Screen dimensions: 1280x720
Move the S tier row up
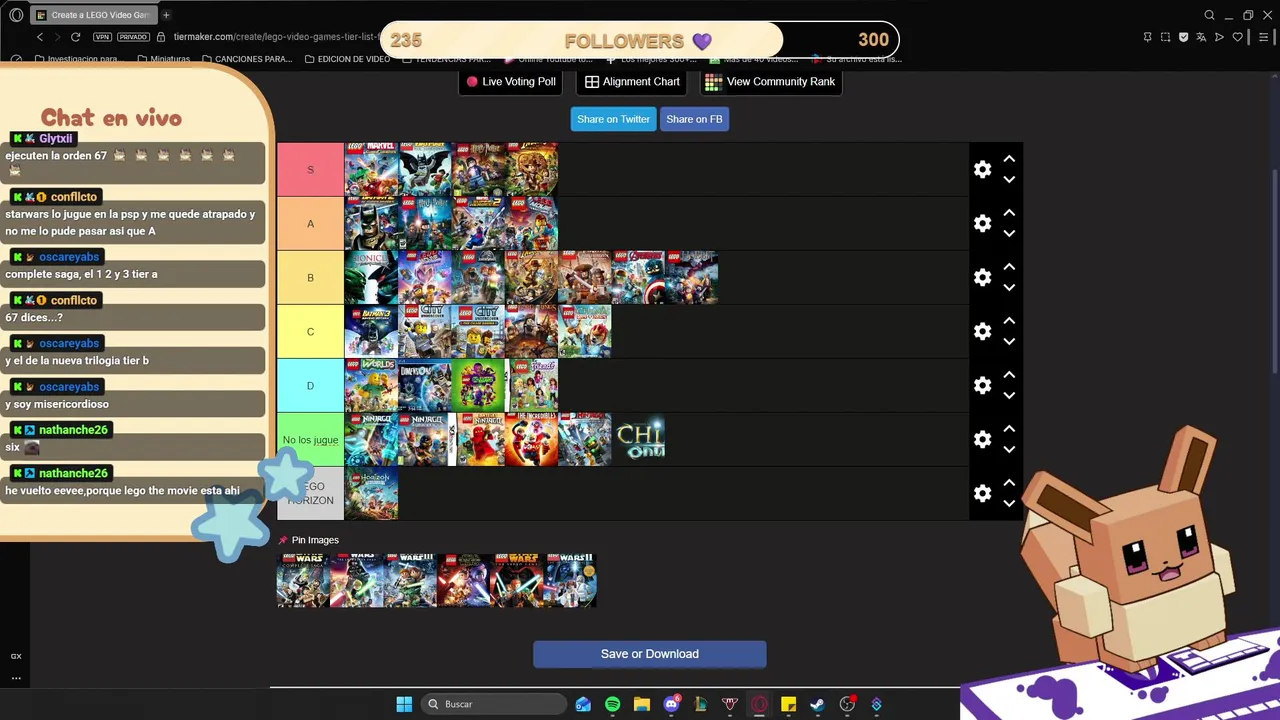pos(1009,159)
